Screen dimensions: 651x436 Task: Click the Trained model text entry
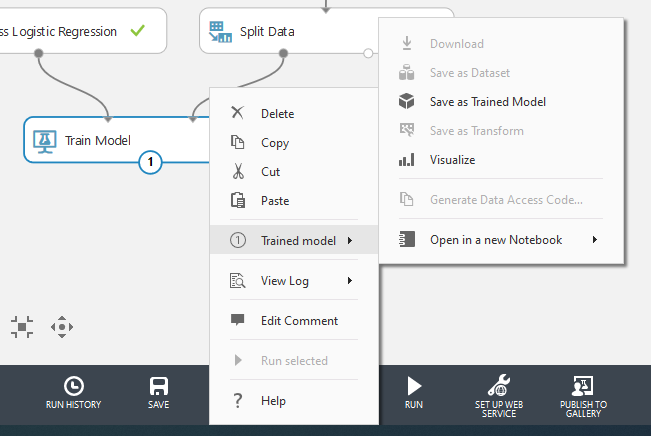pos(298,240)
